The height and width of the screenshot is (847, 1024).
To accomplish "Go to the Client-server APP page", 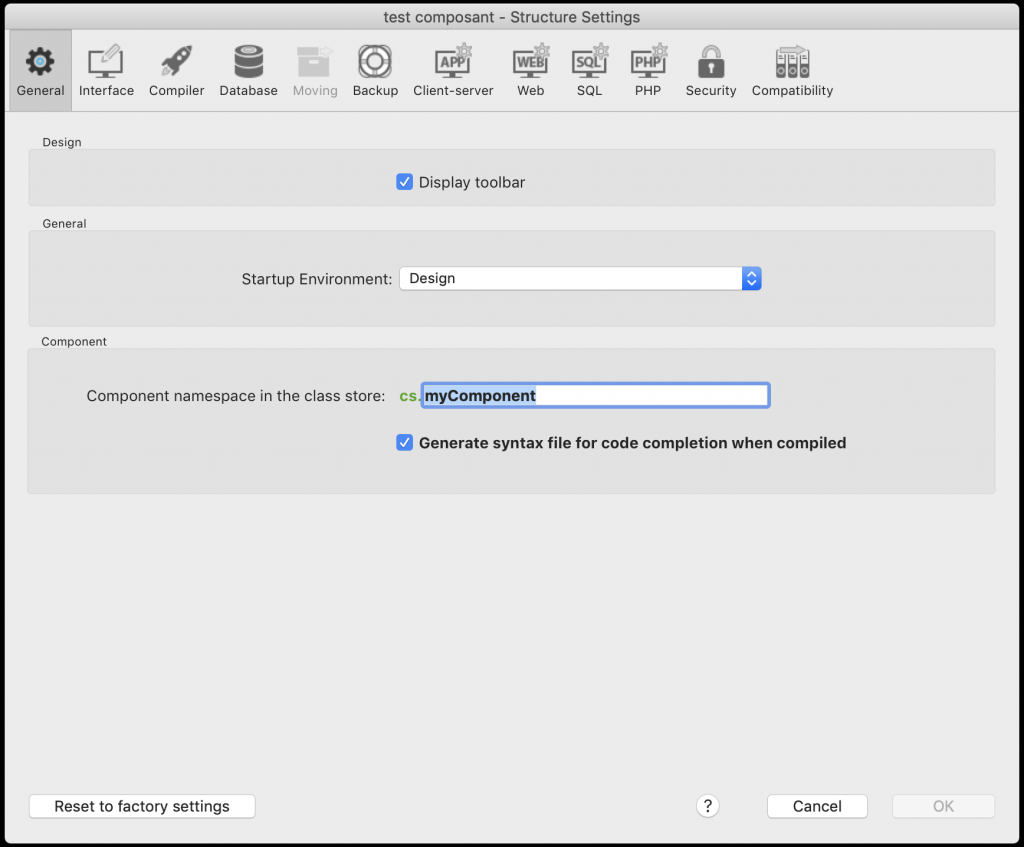I will pyautogui.click(x=453, y=71).
